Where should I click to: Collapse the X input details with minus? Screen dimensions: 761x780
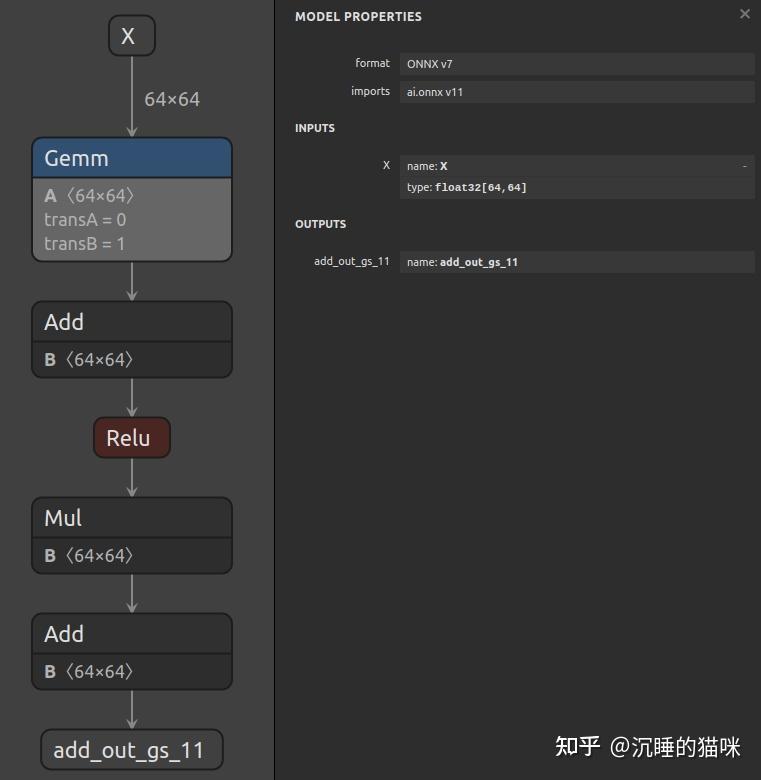(x=745, y=166)
